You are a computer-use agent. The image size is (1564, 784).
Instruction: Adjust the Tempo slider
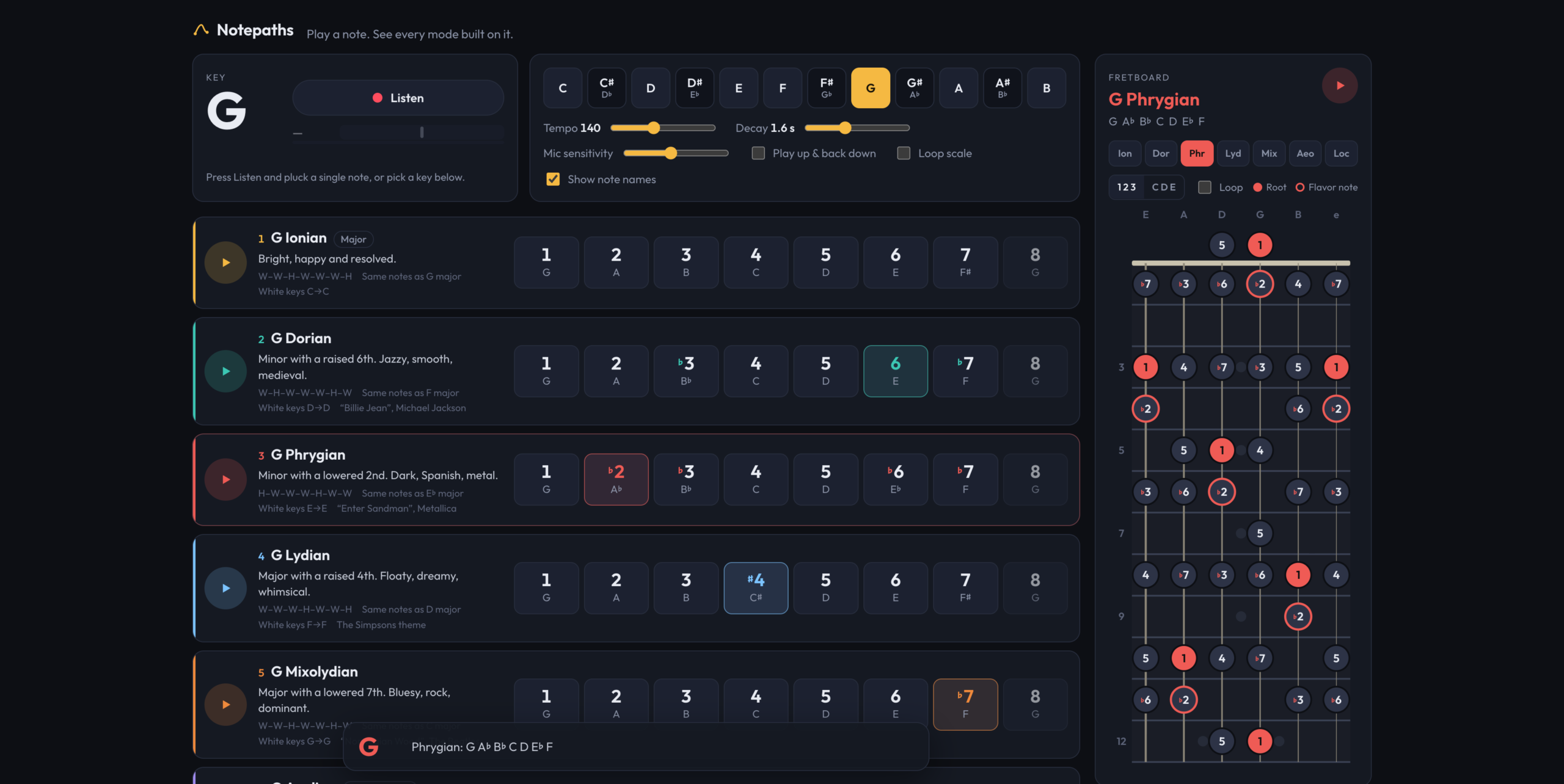click(663, 128)
